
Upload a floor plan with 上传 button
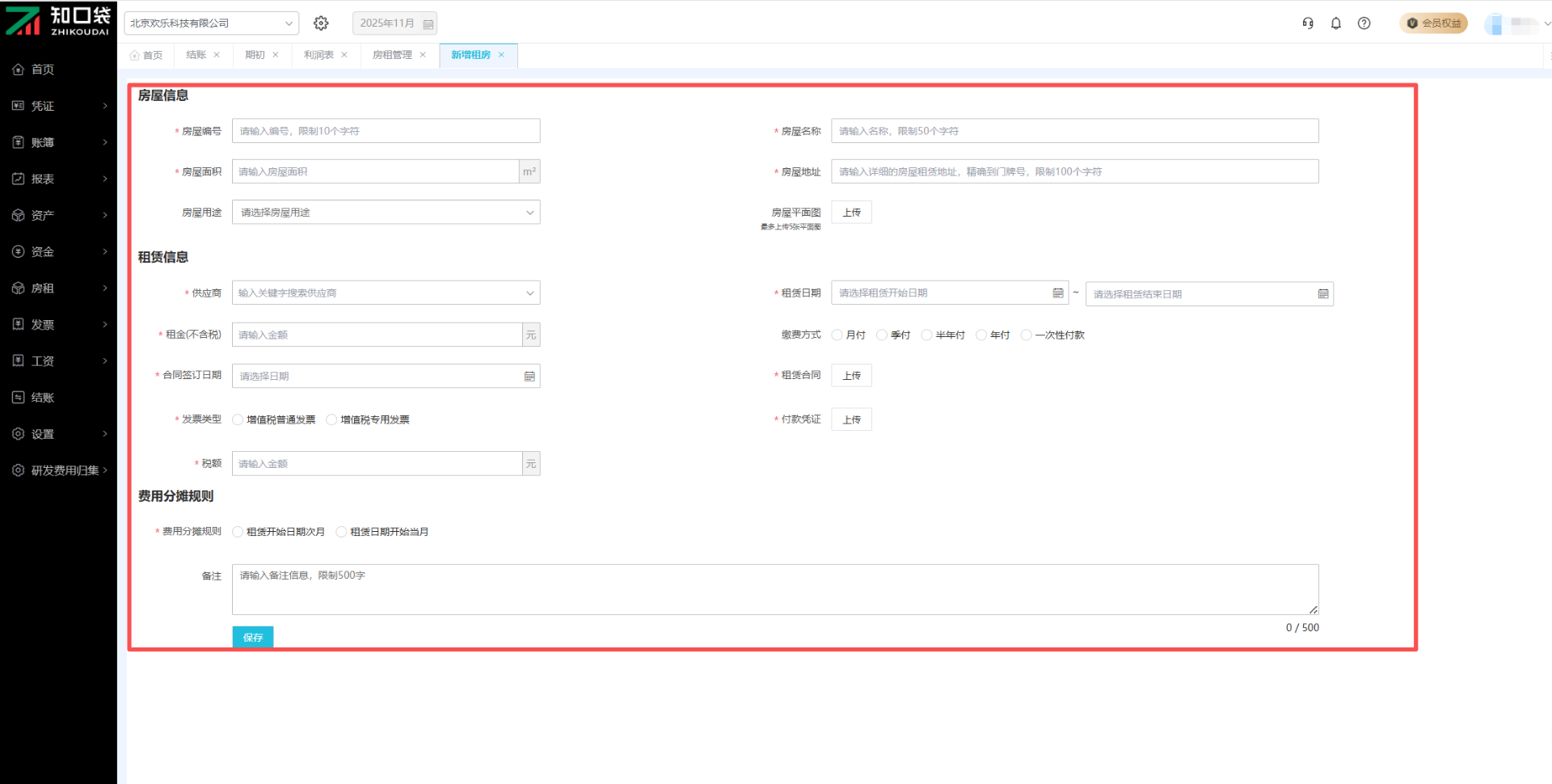tap(851, 213)
